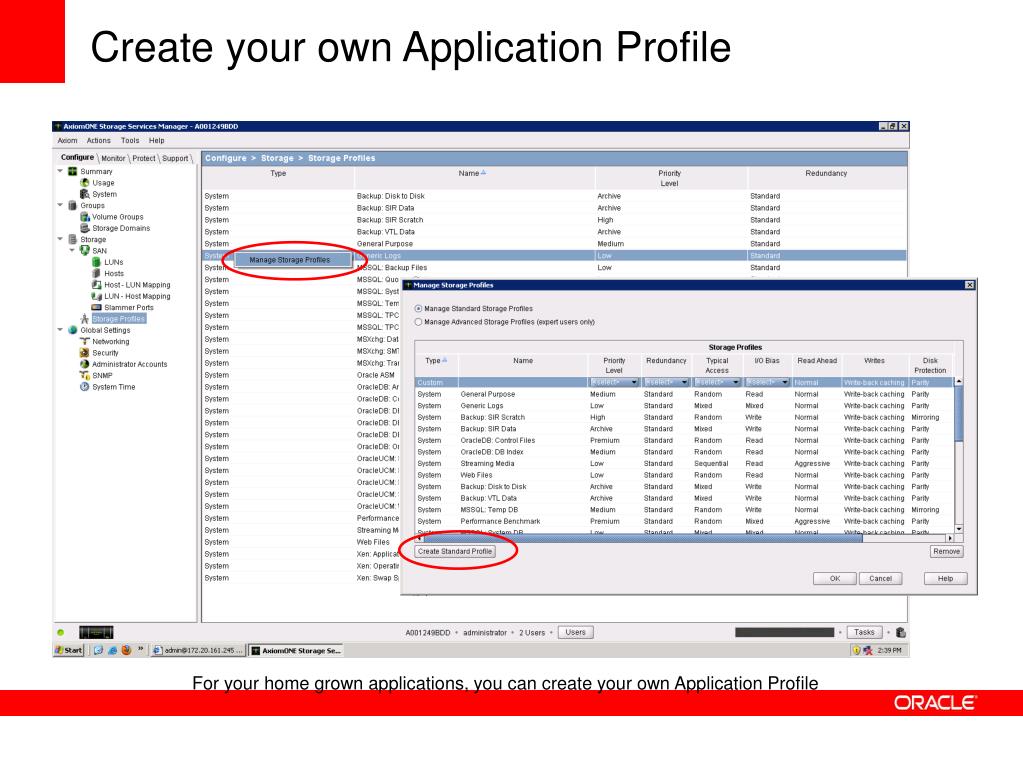Open the Windows Start menu
1023x767 pixels.
[69, 650]
